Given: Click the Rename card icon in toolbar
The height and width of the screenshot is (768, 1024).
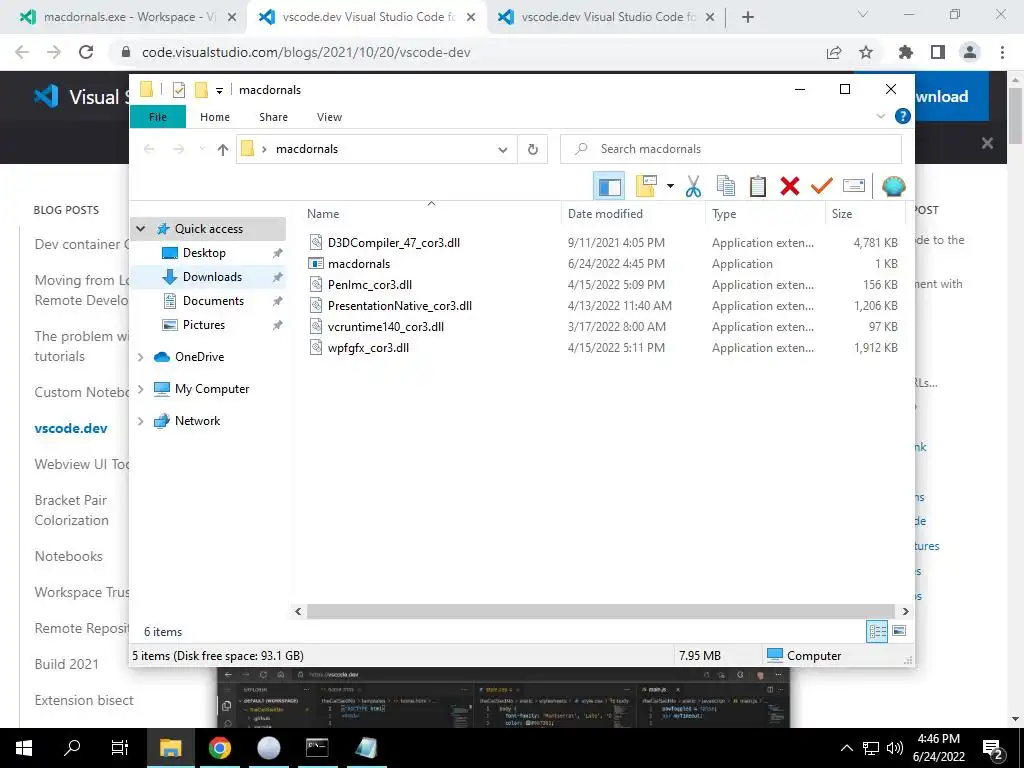Looking at the screenshot, I should (854, 187).
